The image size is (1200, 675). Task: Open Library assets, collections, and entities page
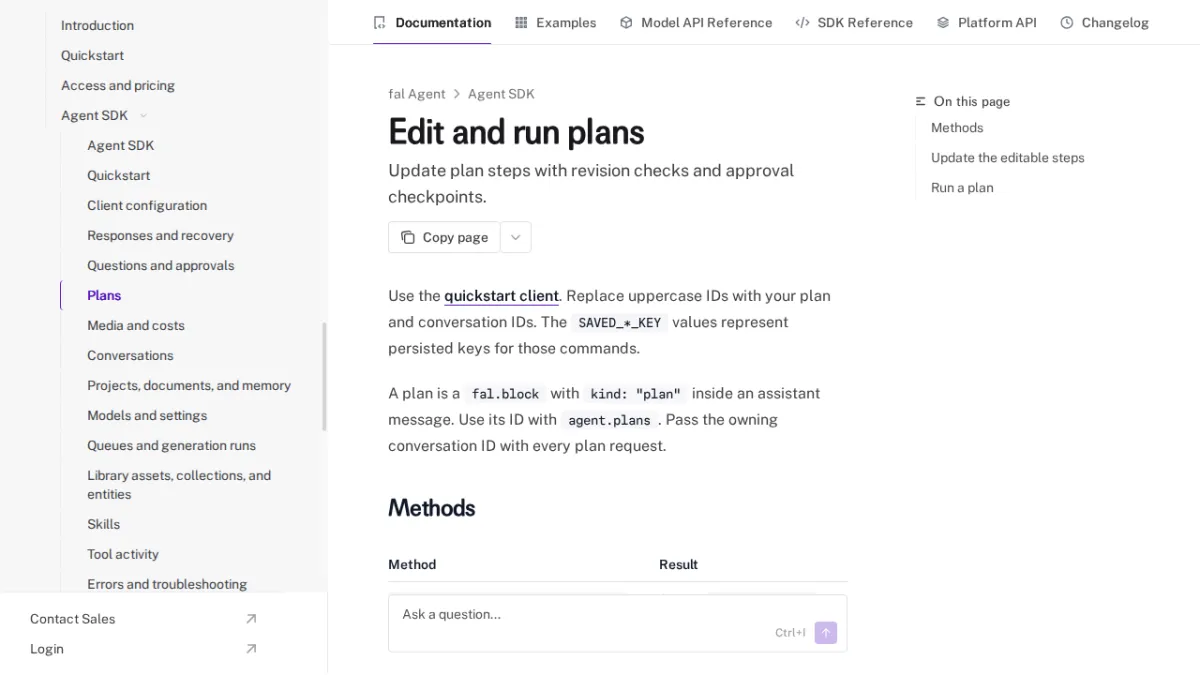click(179, 485)
